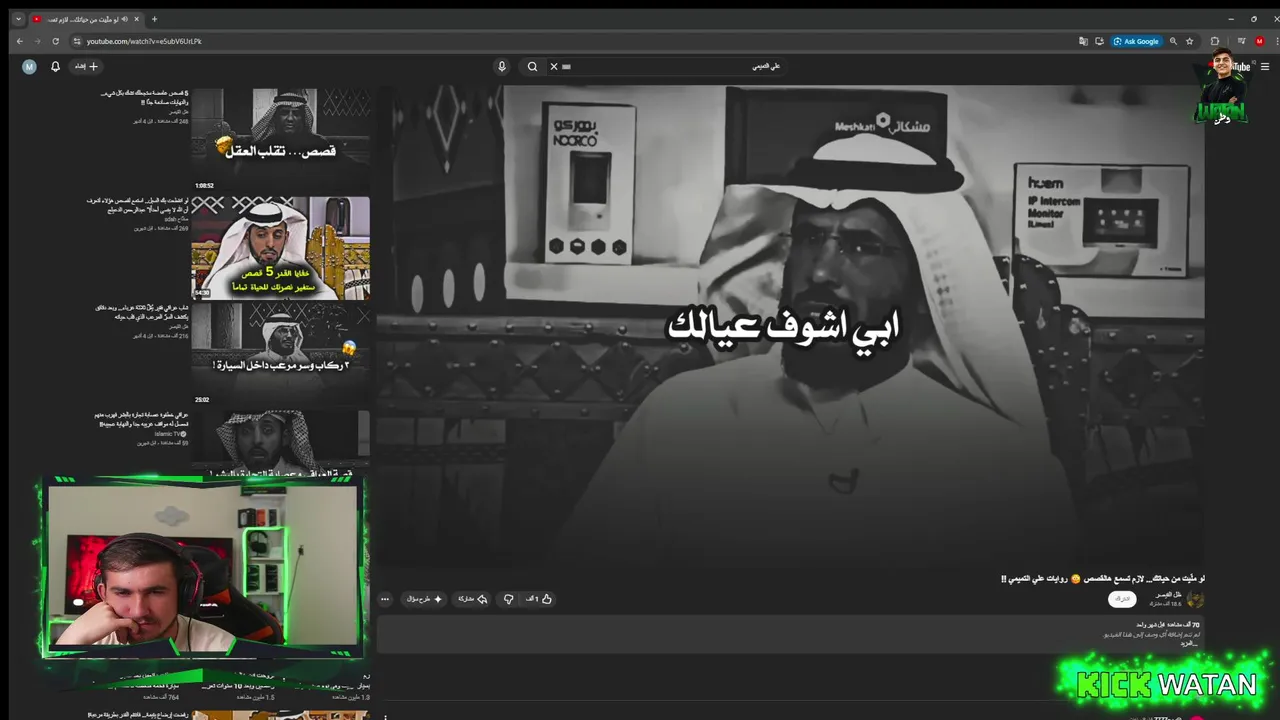
Task: Click the Ask sparkle button under the video
Action: click(424, 599)
